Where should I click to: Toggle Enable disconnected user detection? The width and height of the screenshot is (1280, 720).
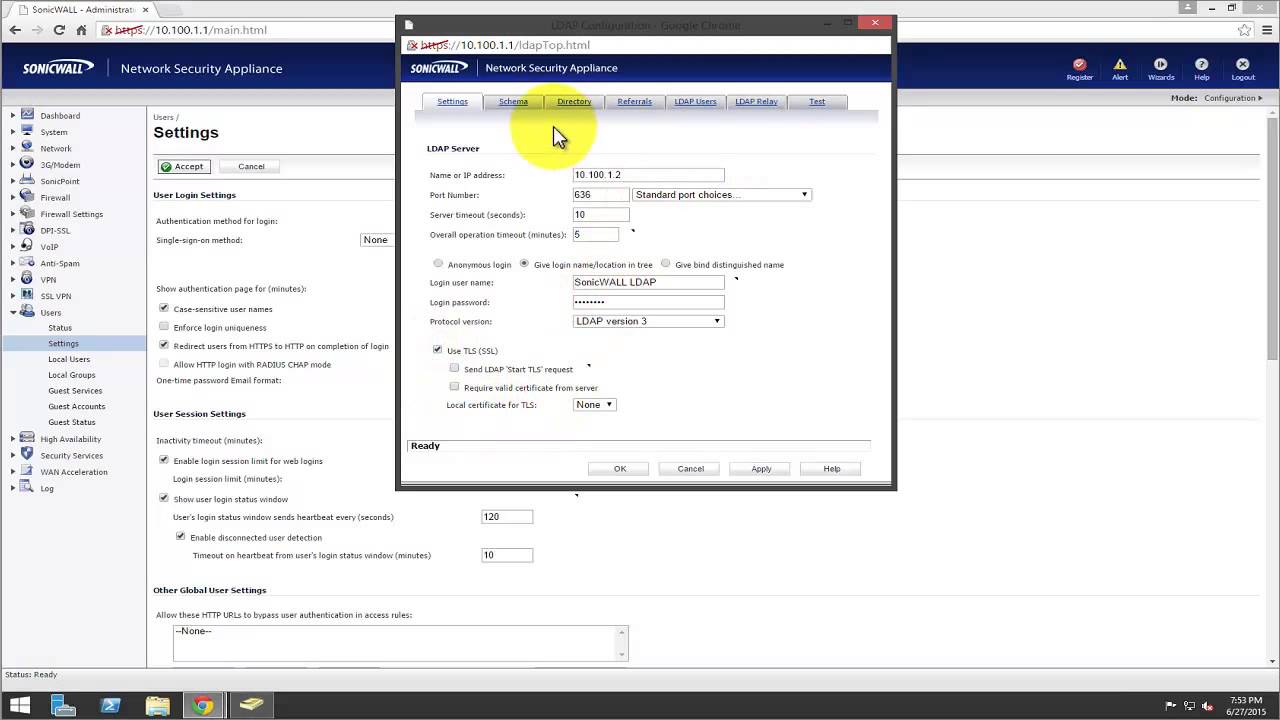point(181,536)
